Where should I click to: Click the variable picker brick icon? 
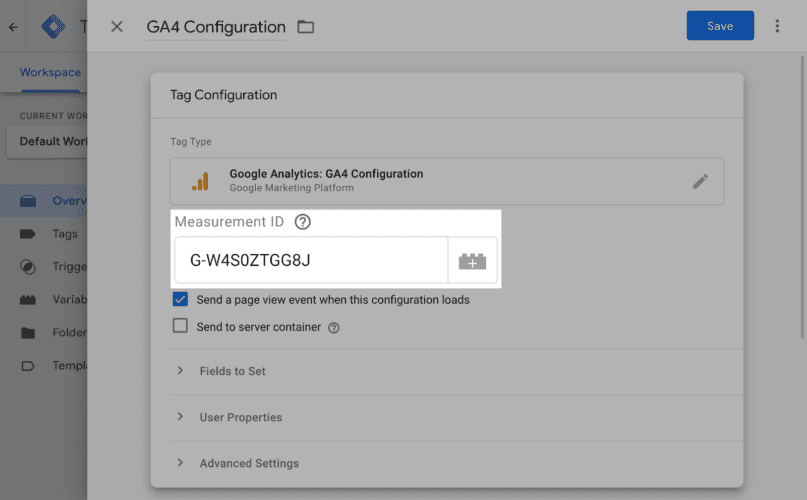click(x=472, y=261)
